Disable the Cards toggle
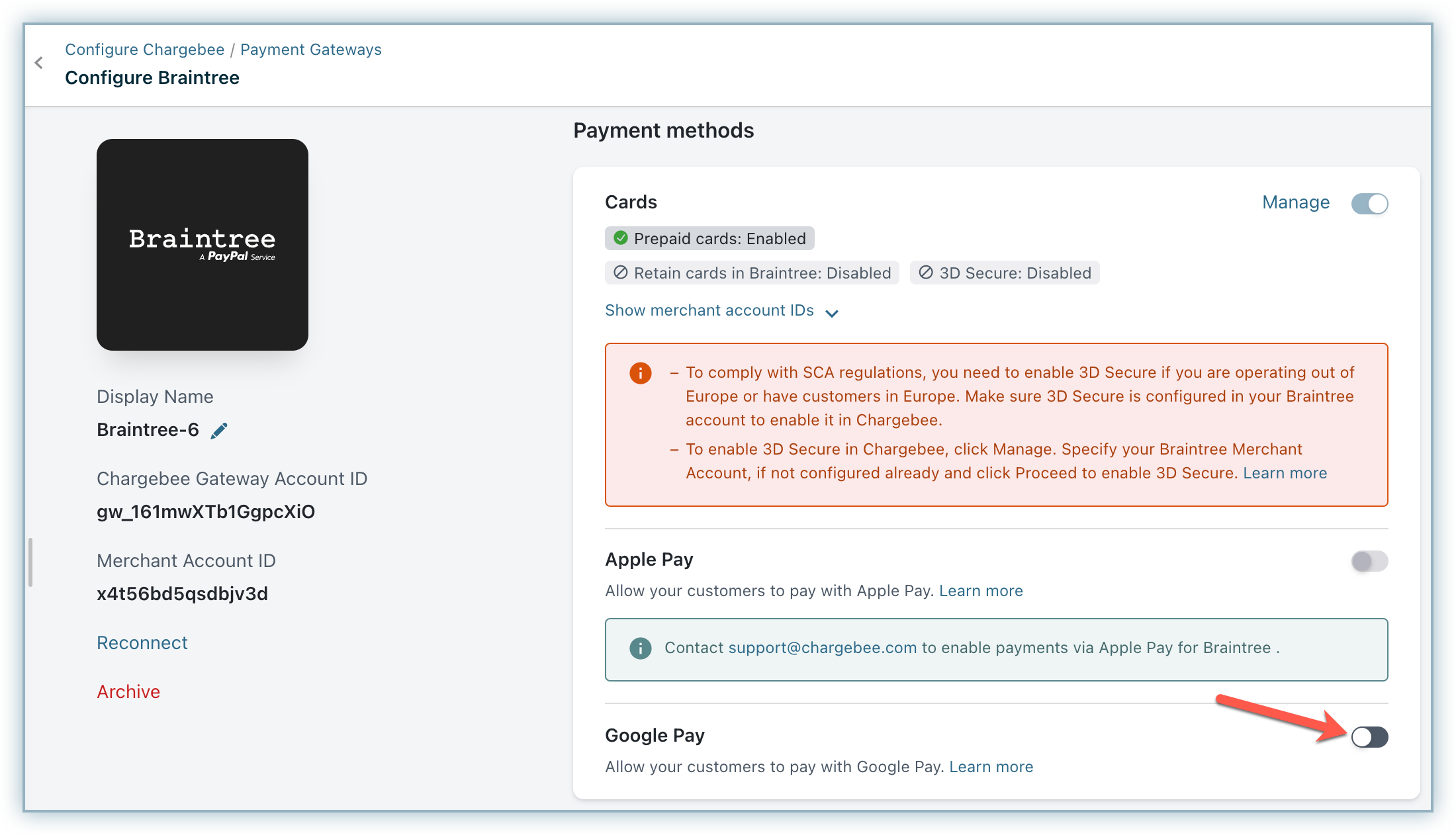This screenshot has width=1456, height=835. tap(1369, 204)
